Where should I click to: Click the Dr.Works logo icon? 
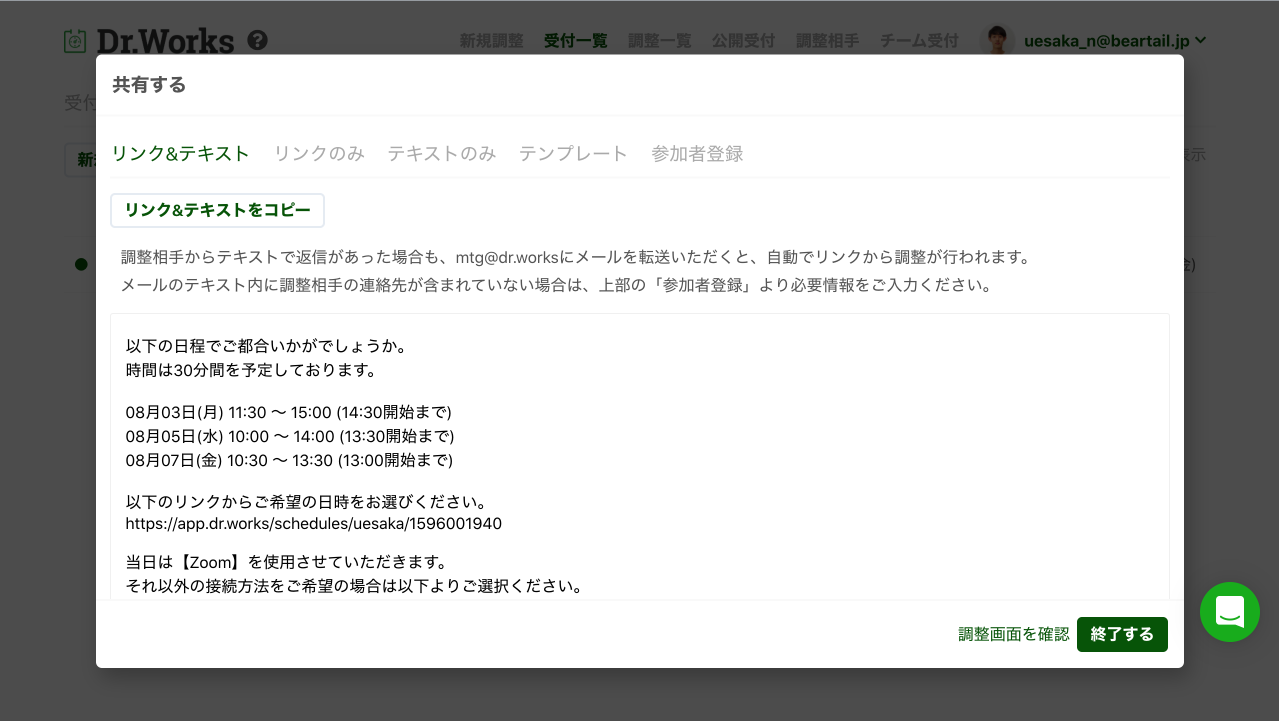pyautogui.click(x=75, y=41)
